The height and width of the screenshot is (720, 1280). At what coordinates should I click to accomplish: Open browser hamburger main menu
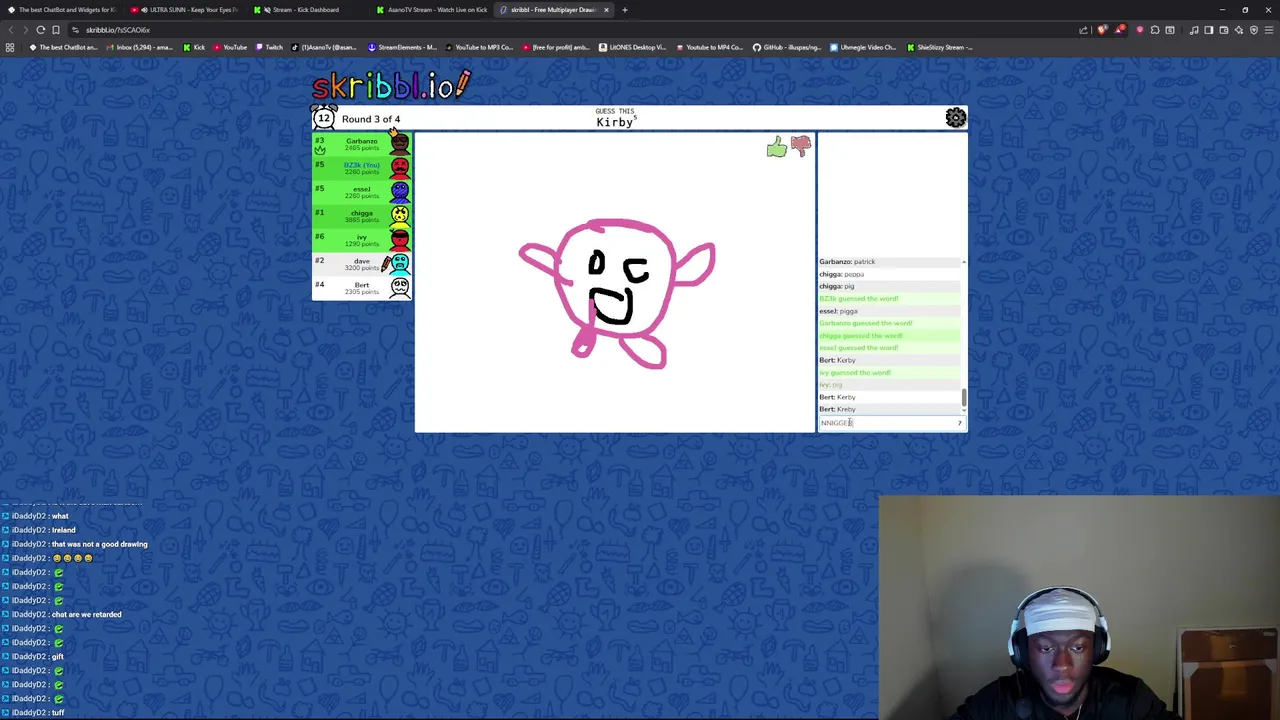pos(1268,30)
